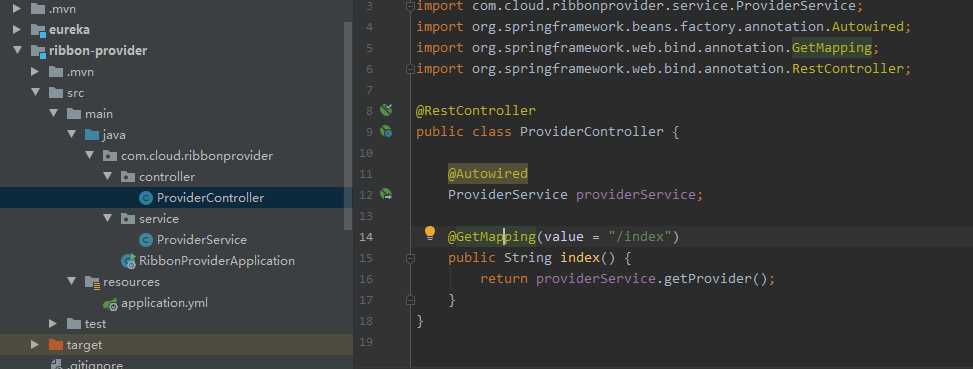Click the RestController import on line 6

(x=848, y=68)
